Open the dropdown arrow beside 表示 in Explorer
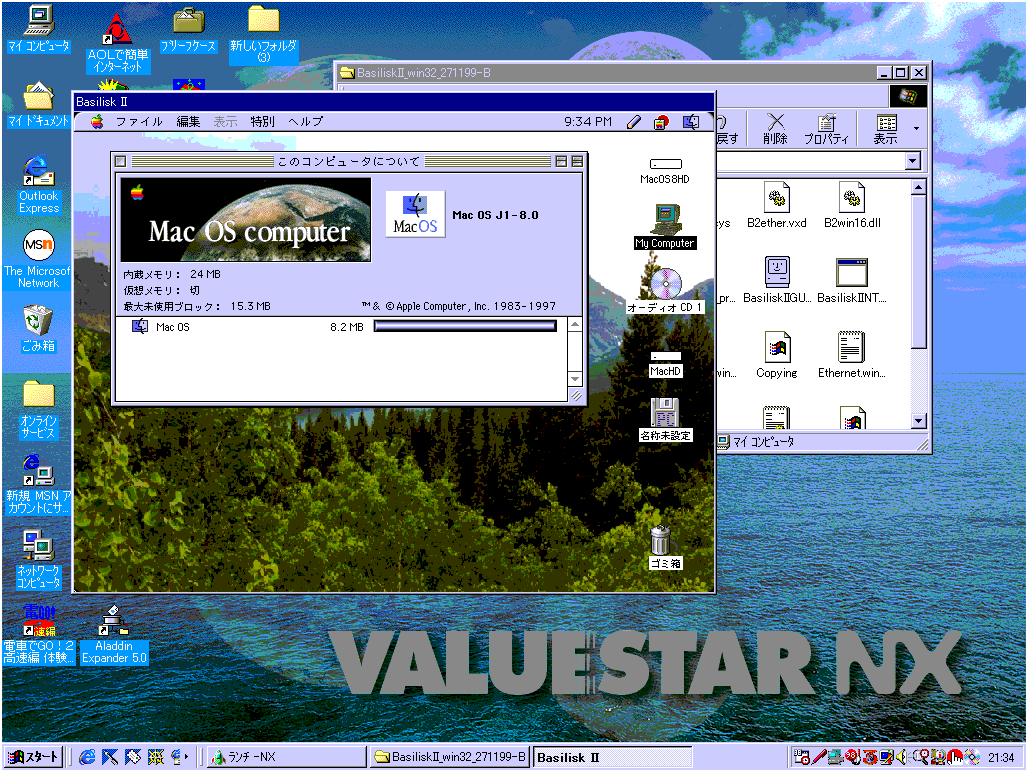 point(916,129)
